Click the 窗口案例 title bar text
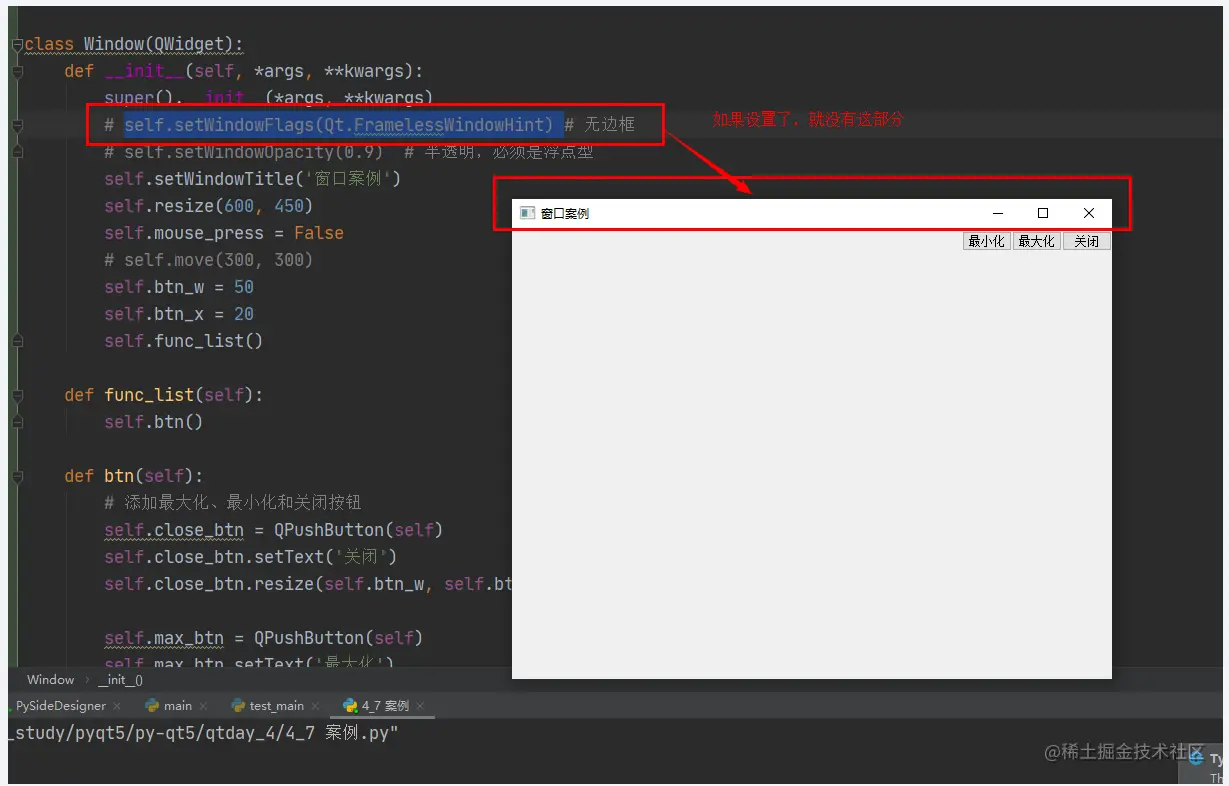Screen dimensions: 1229x786 [565, 213]
